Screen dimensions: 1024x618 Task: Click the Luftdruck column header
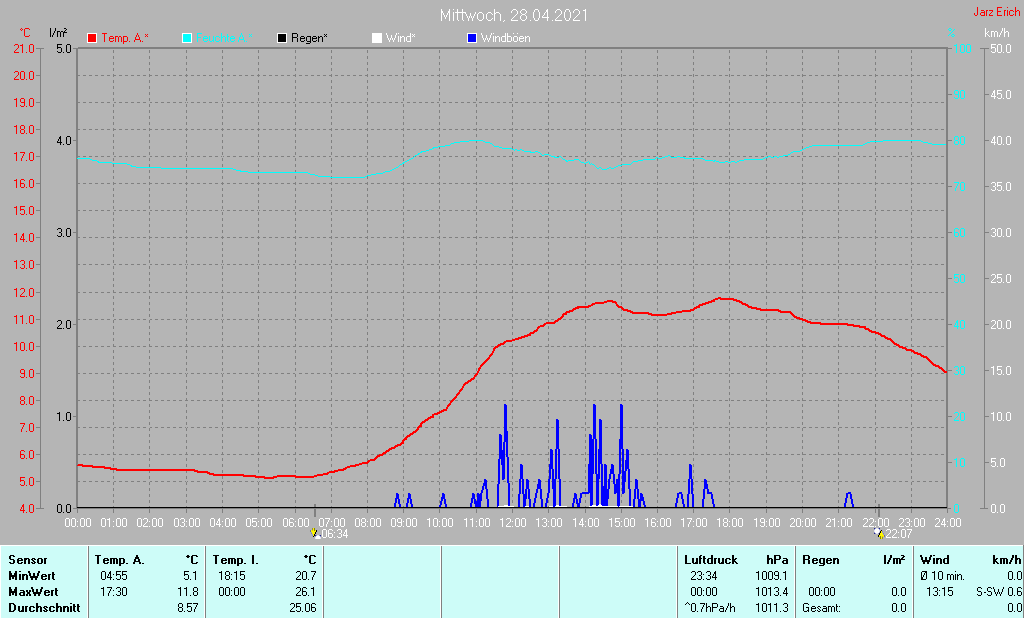(x=711, y=561)
